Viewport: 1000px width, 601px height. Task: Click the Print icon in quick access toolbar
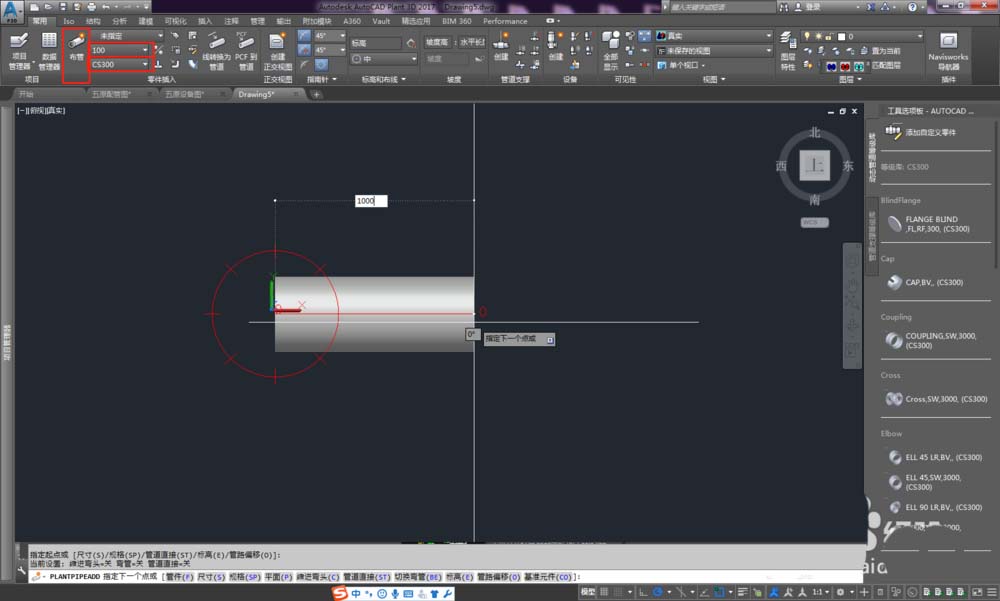91,7
